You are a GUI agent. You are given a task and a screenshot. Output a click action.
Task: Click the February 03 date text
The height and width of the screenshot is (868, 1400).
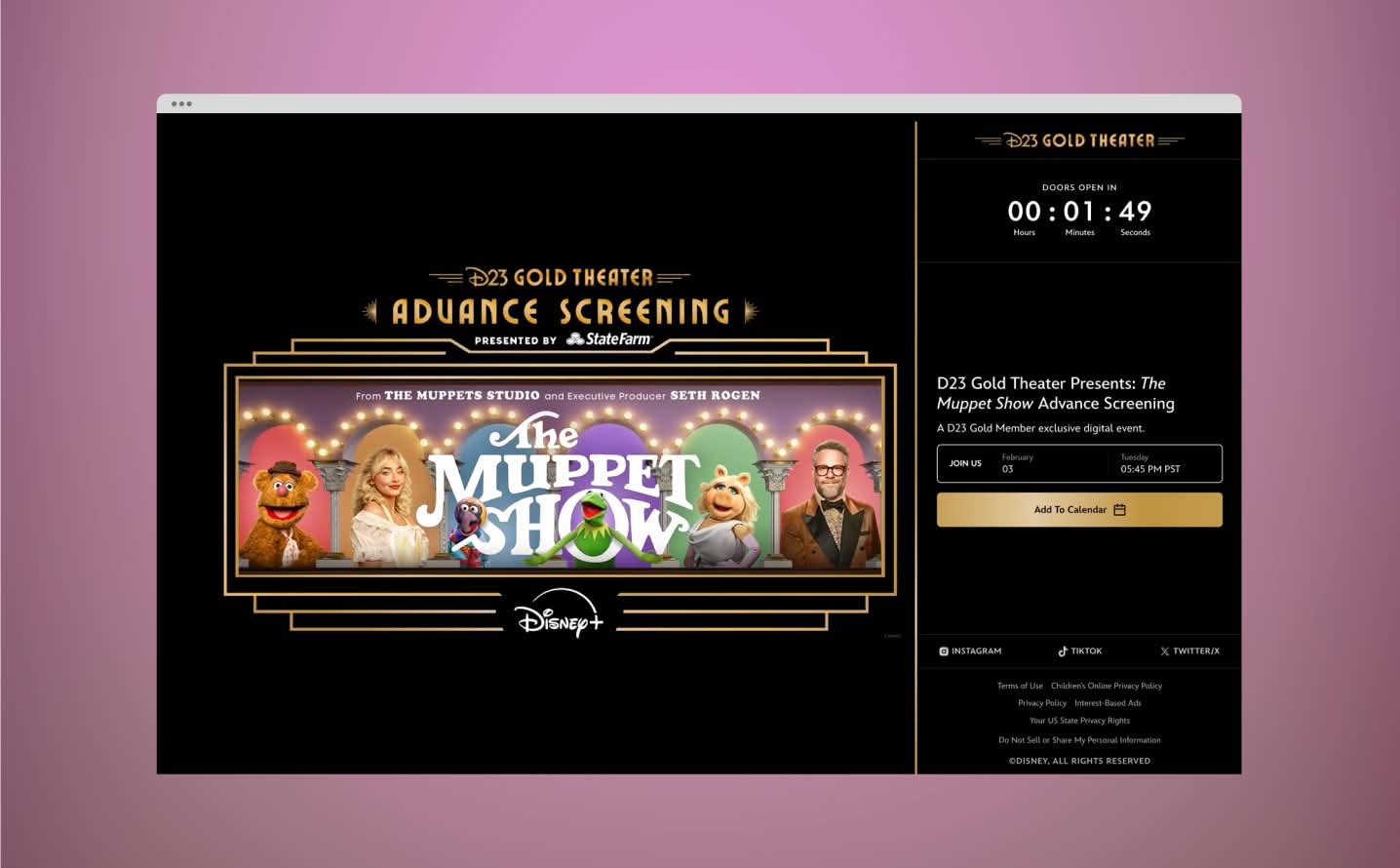[x=1017, y=463]
